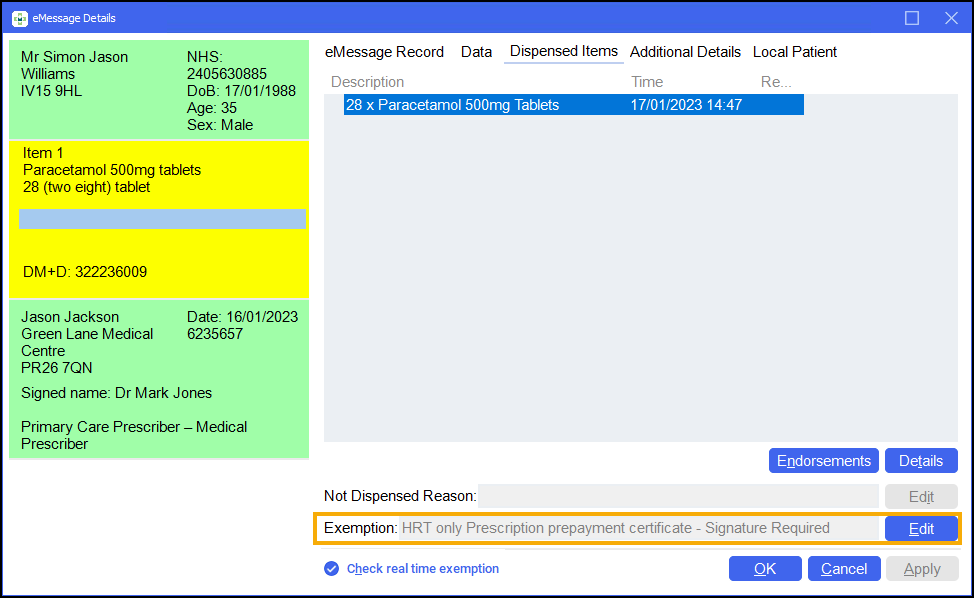Select the Dispensed Items tab

pos(564,52)
